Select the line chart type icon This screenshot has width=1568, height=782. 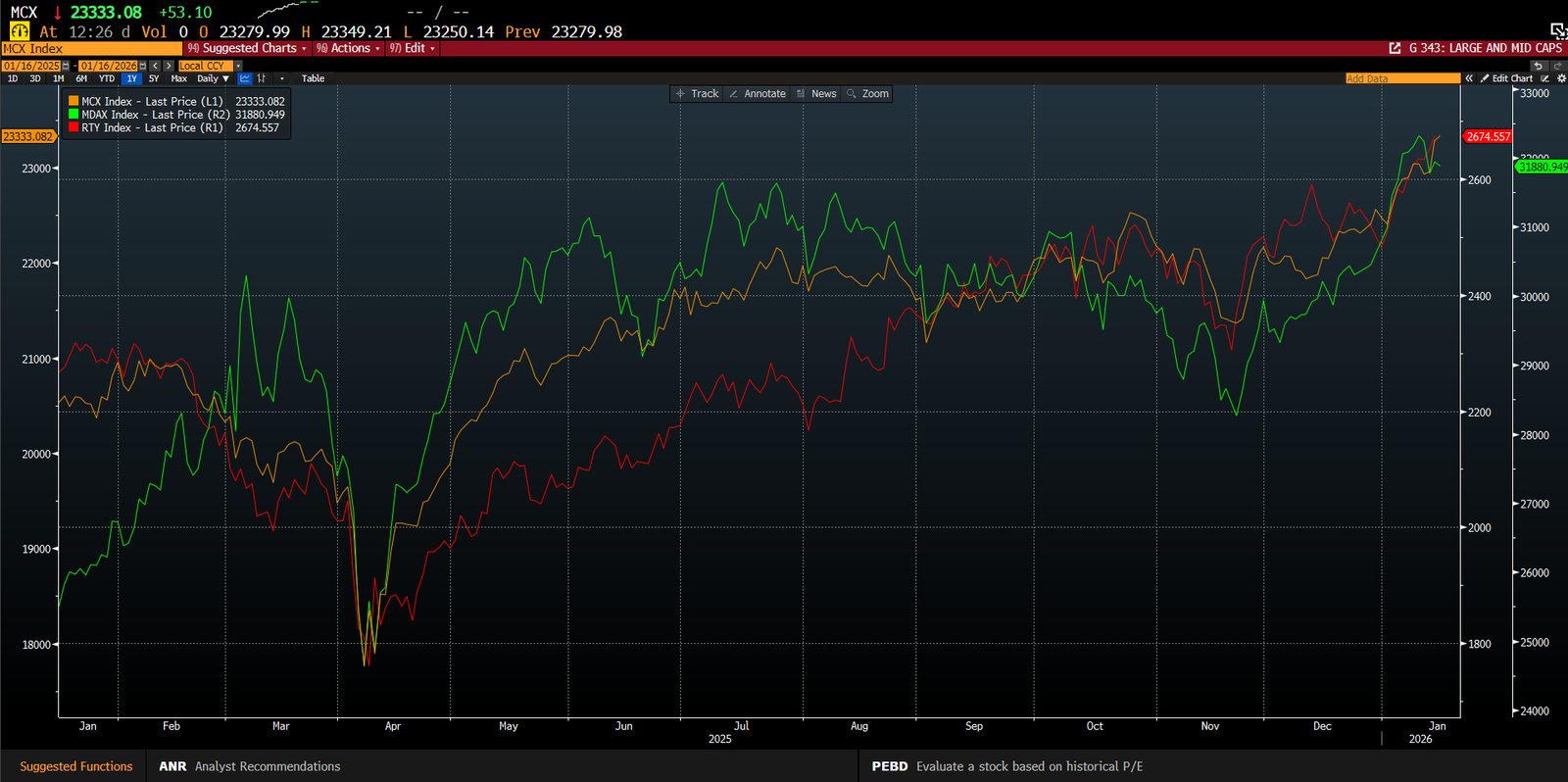[x=245, y=78]
